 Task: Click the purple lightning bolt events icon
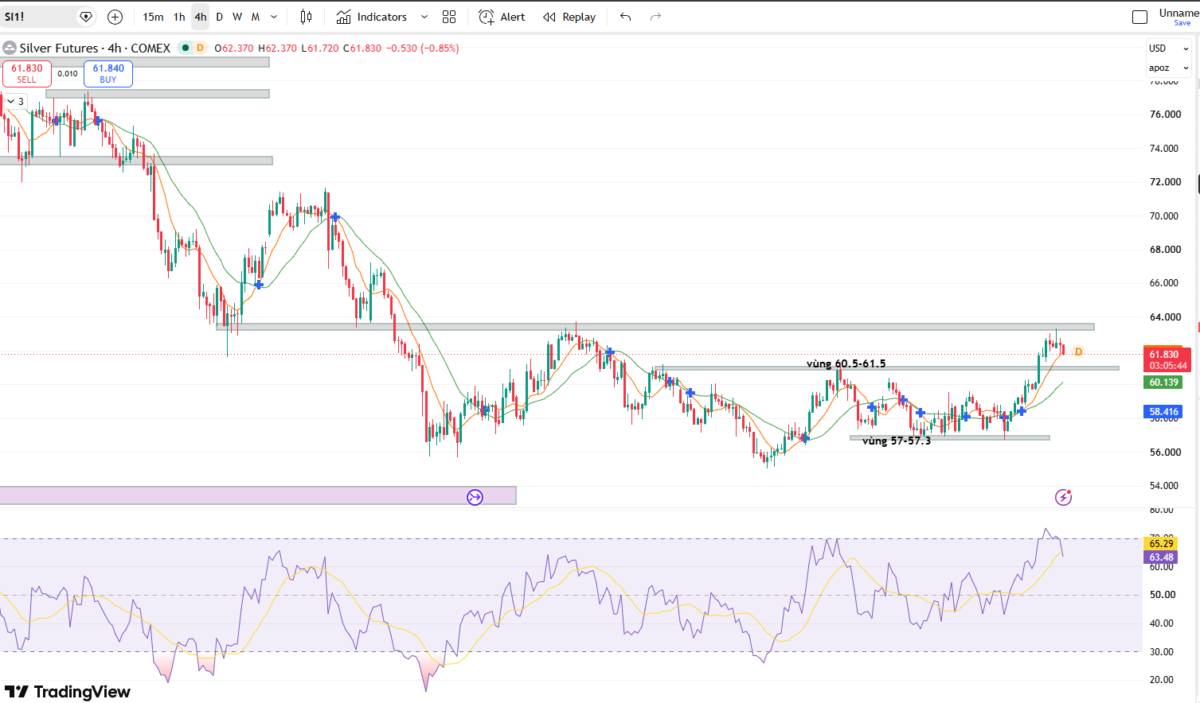click(1064, 497)
